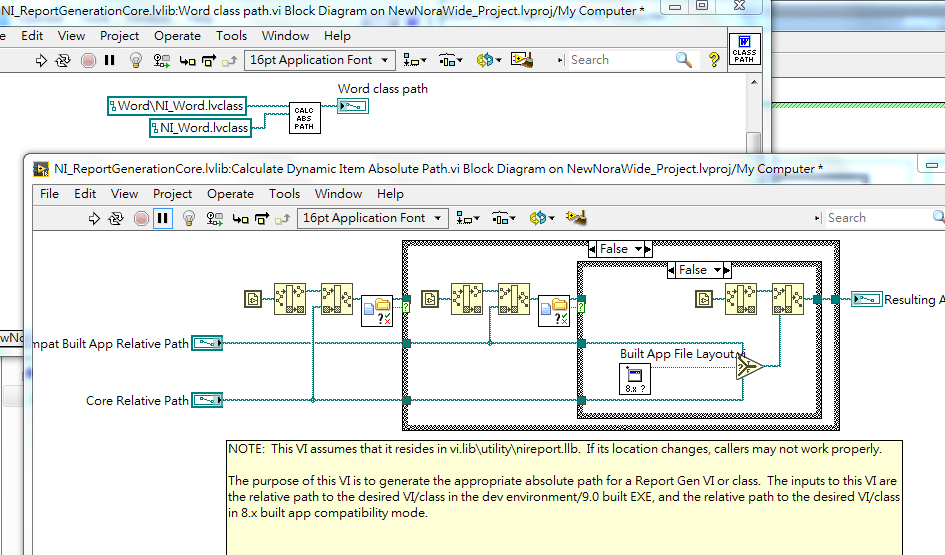Image resolution: width=945 pixels, height=555 pixels.
Task: Open Project menu in Word class path window
Action: (119, 36)
